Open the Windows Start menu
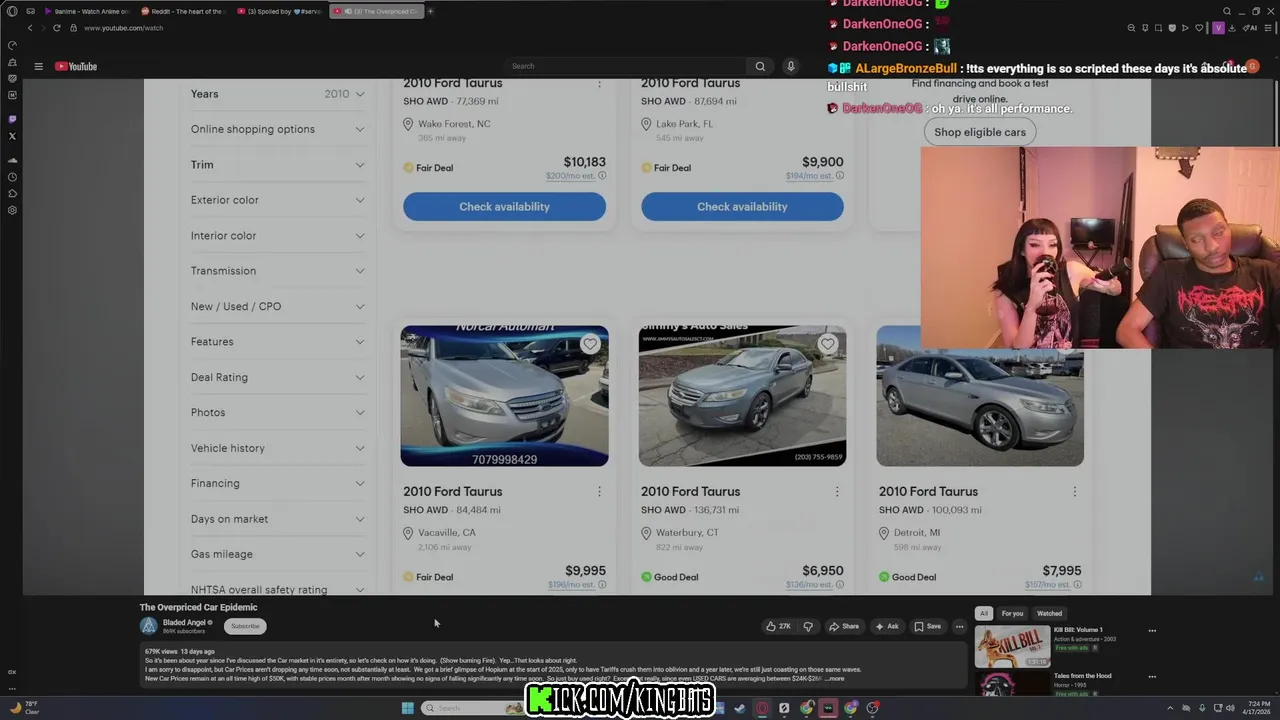The height and width of the screenshot is (720, 1280). click(x=407, y=708)
